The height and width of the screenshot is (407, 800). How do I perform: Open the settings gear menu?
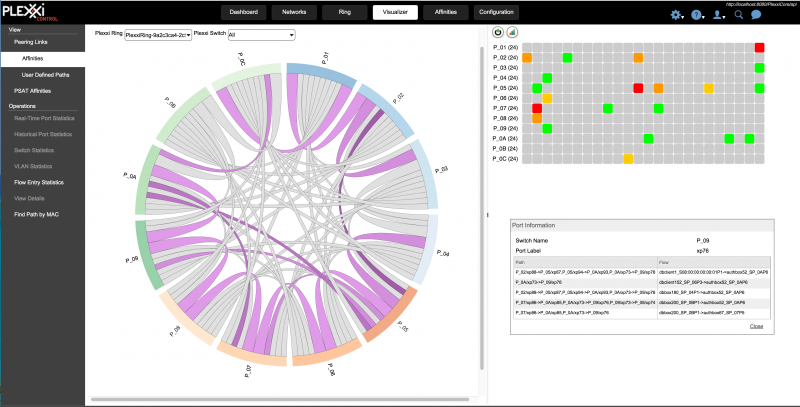pos(676,14)
